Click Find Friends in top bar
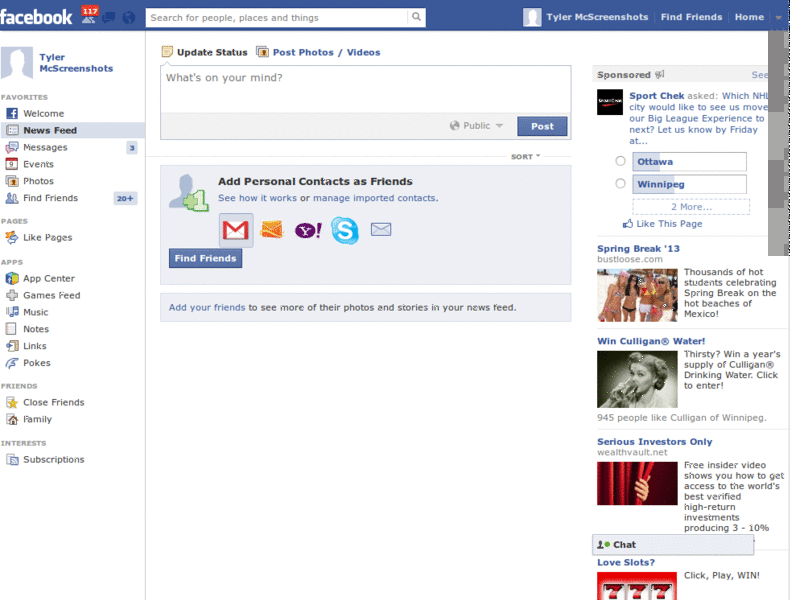800x600 pixels. pos(691,17)
